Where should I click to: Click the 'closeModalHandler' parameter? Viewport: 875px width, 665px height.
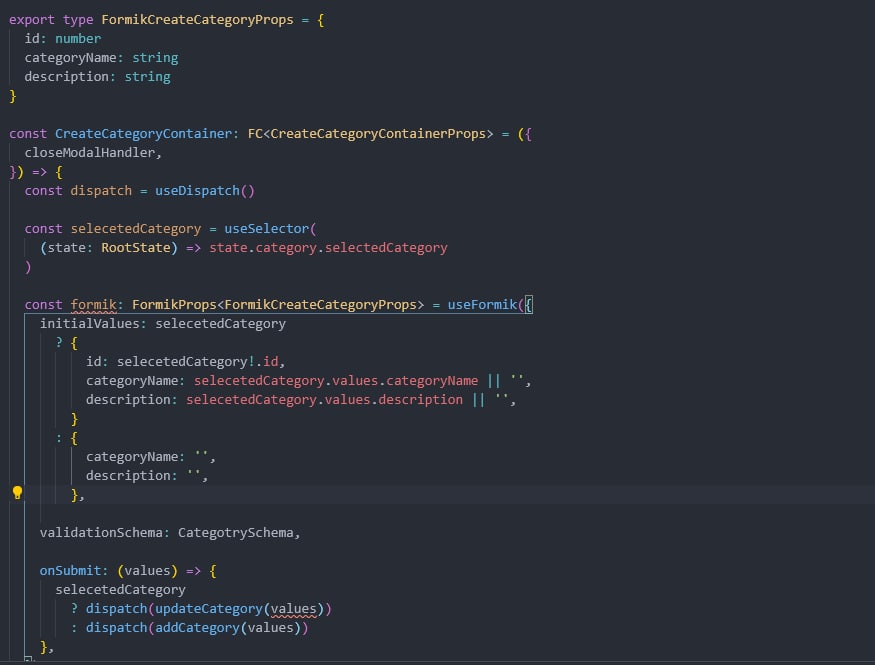(89, 153)
